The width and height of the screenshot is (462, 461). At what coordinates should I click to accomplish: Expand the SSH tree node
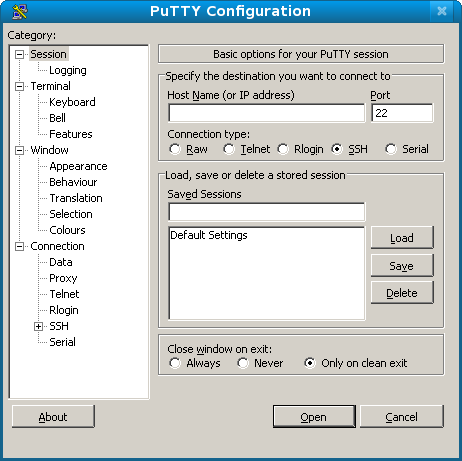(39, 326)
